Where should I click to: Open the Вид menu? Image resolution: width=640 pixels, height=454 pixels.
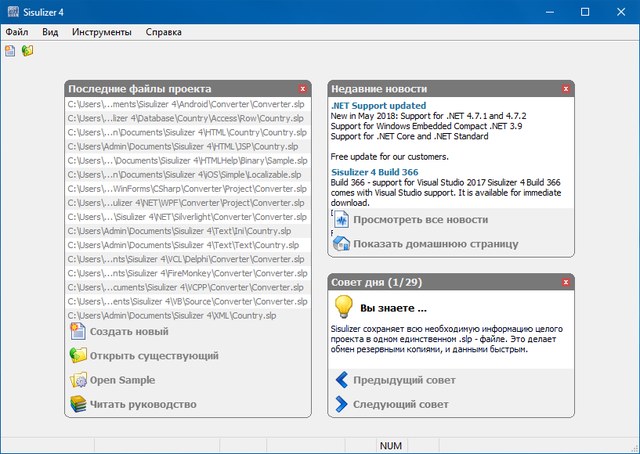click(x=50, y=32)
